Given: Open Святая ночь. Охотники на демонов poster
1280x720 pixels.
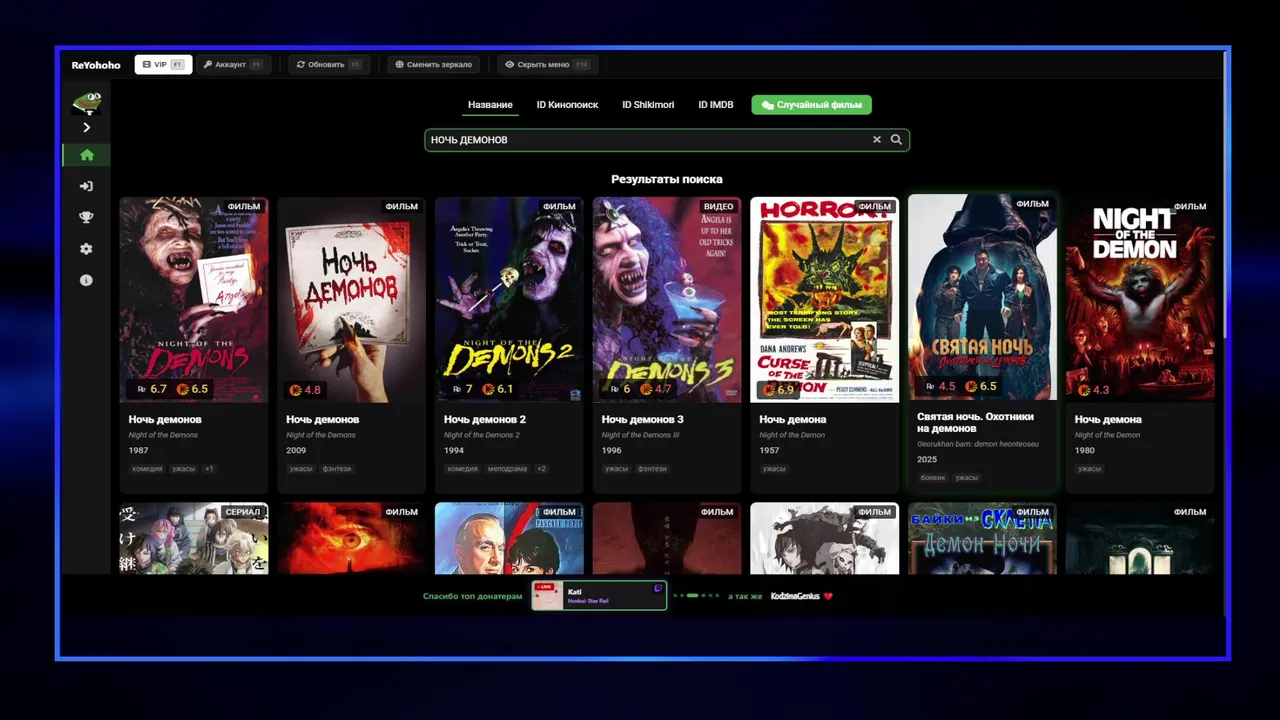Looking at the screenshot, I should pyautogui.click(x=982, y=297).
